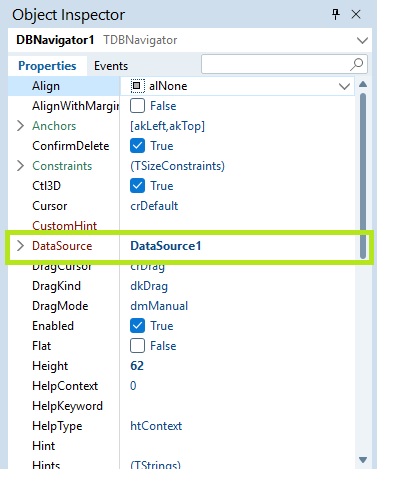Select the DataSource property name
This screenshot has width=397, height=483.
(62, 246)
